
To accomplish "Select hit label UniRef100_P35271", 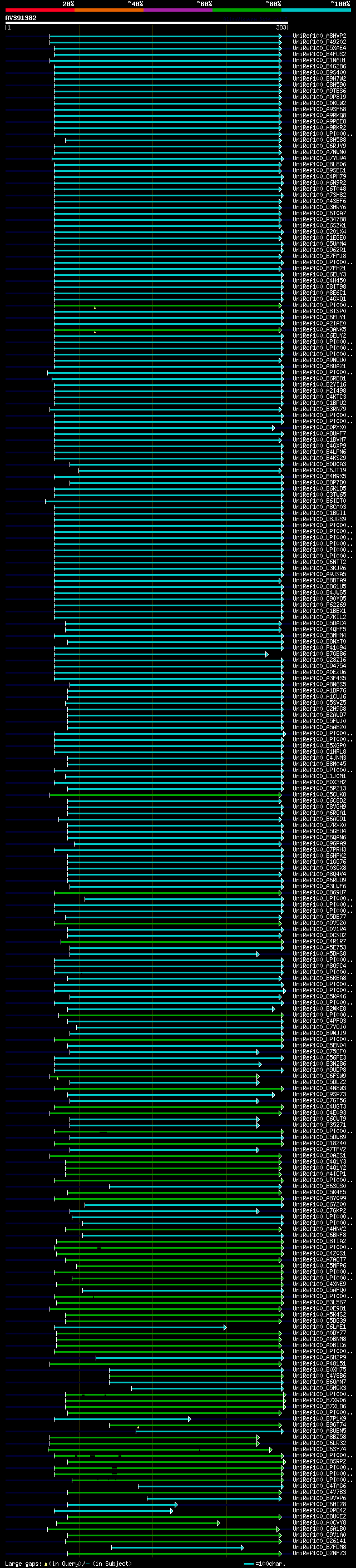I will click(x=319, y=1125).
